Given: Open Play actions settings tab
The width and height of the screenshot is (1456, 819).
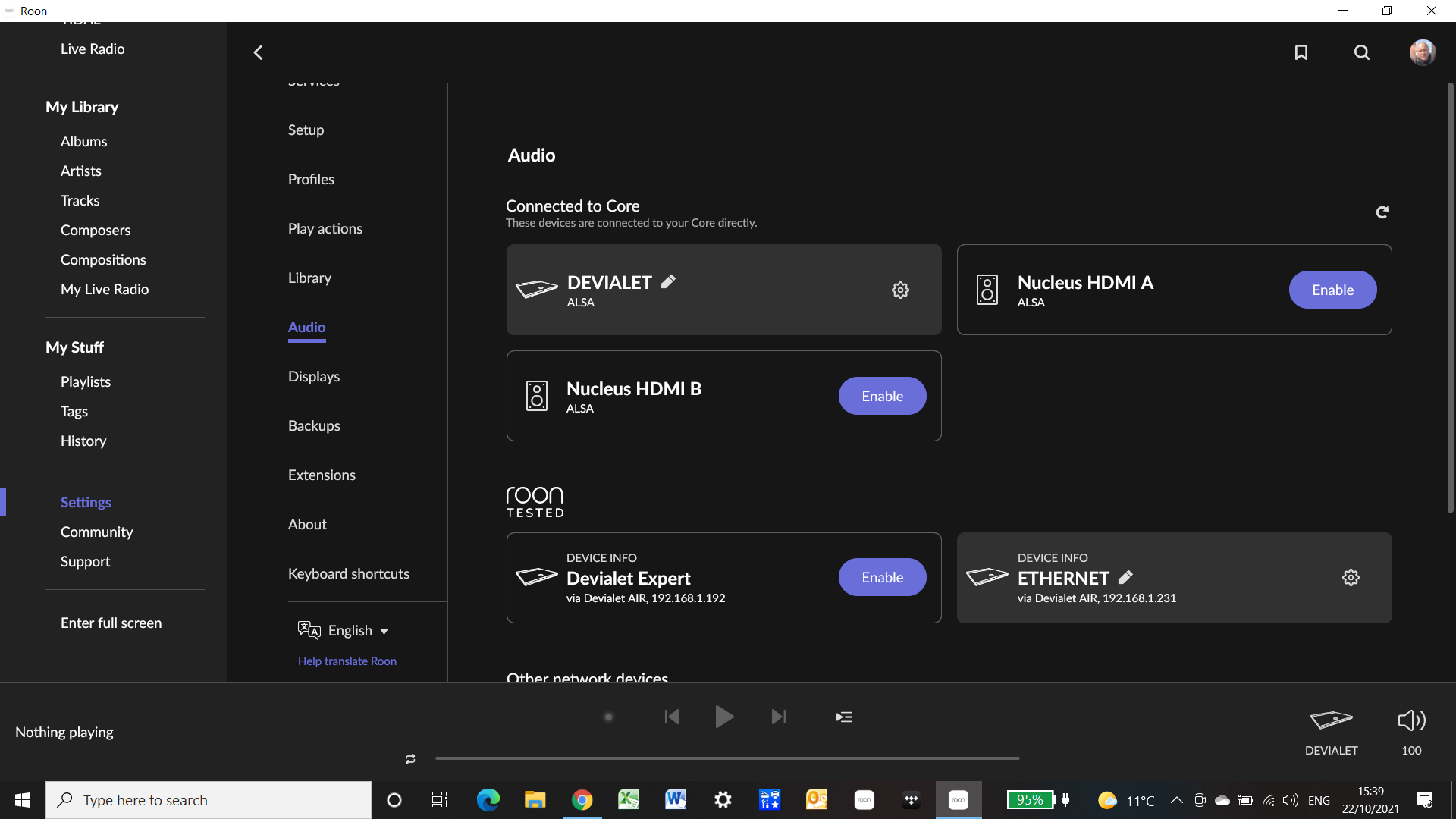Looking at the screenshot, I should (325, 228).
